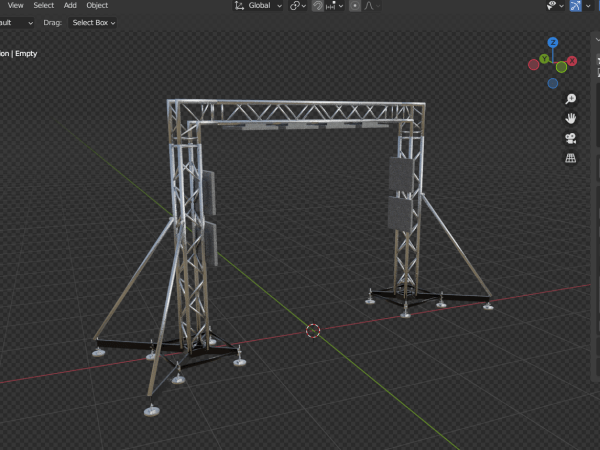Screen dimensions: 600x450
Task: Toggle snapping with the magnet icon
Action: (317, 5)
